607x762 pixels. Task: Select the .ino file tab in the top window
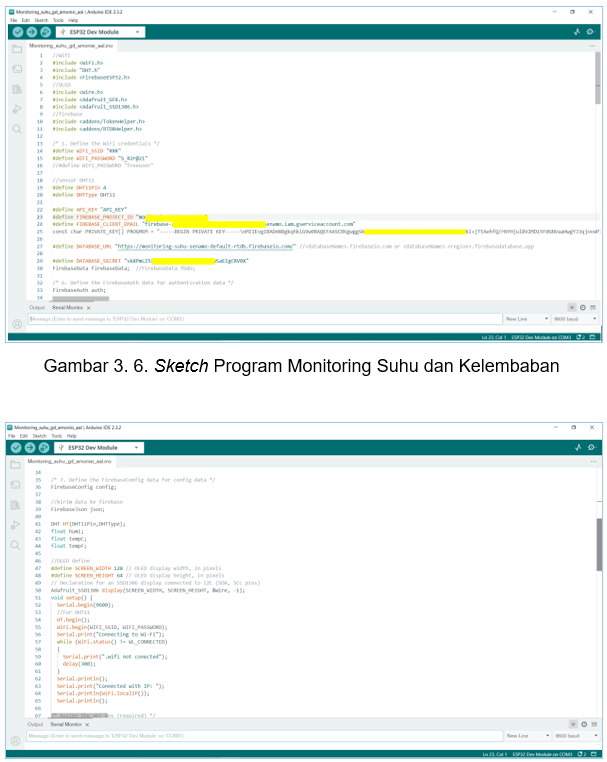pos(71,46)
